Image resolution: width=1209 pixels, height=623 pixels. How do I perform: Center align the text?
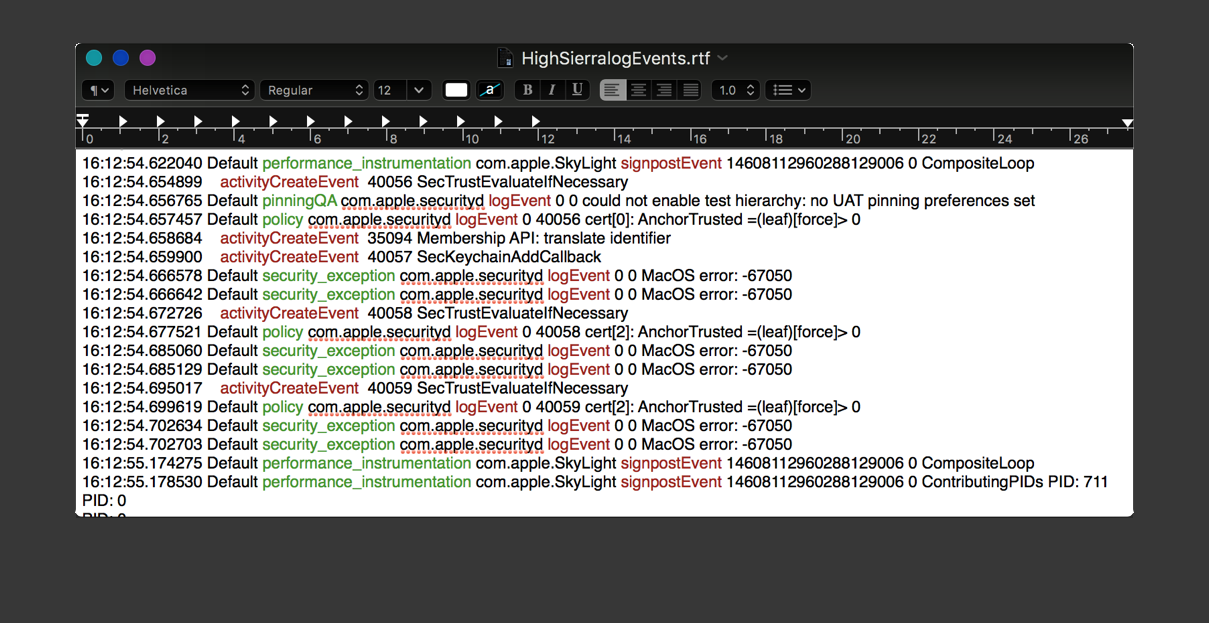click(x=638, y=90)
